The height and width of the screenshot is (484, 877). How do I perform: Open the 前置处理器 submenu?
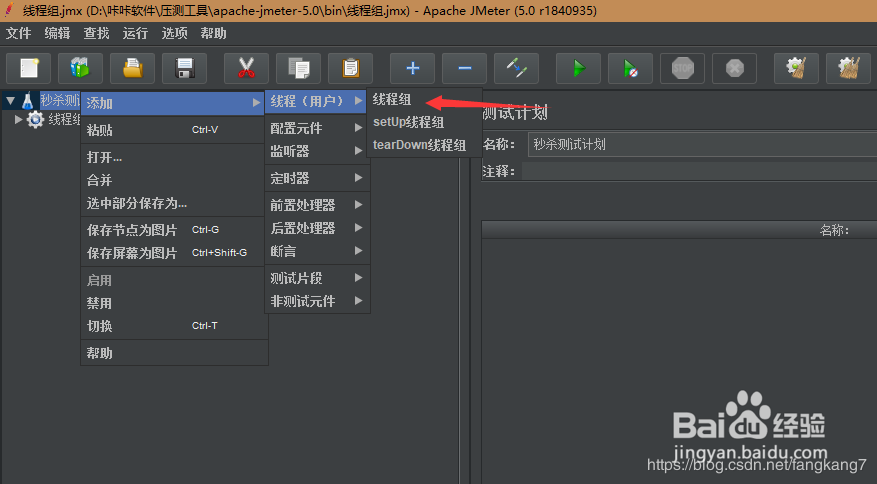(x=317, y=205)
